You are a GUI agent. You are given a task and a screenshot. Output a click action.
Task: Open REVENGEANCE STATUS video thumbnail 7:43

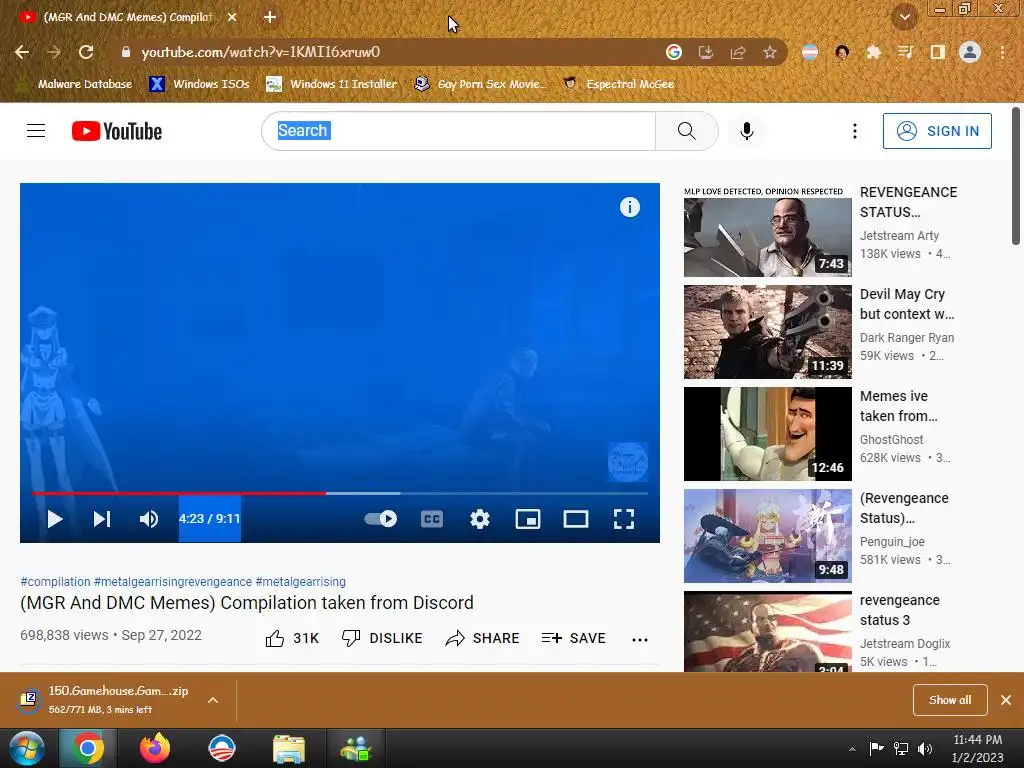767,231
